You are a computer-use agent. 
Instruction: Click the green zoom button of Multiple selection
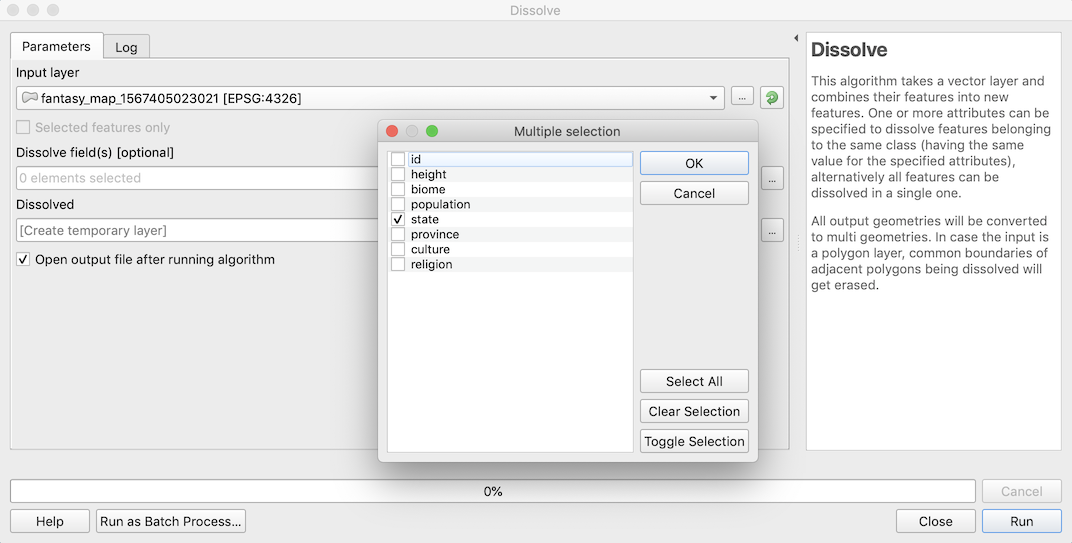click(432, 131)
